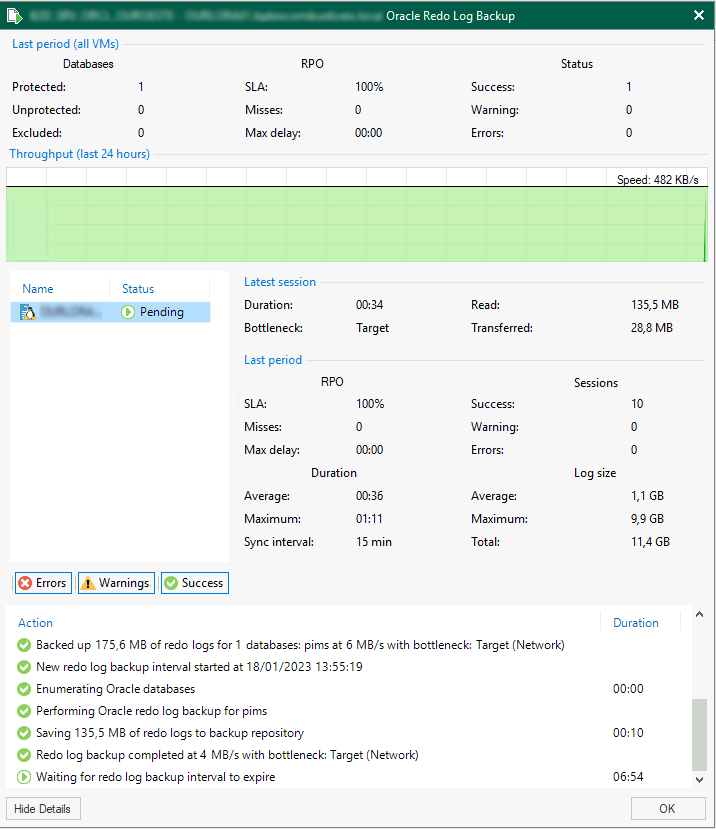This screenshot has height=829, width=716.
Task: Click the Read value '135,5 MB'
Action: pyautogui.click(x=655, y=305)
